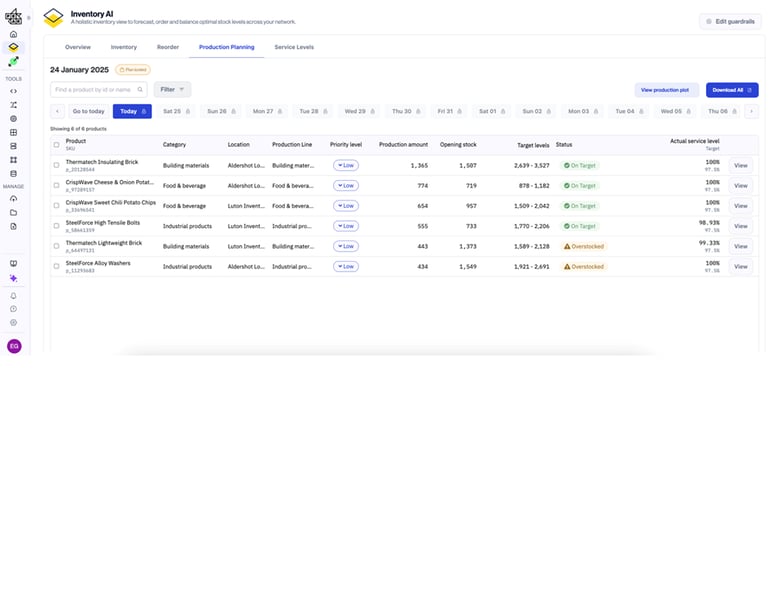The image size is (772, 600).
Task: Open the purple sparkle AI assistant icon
Action: pos(13,278)
